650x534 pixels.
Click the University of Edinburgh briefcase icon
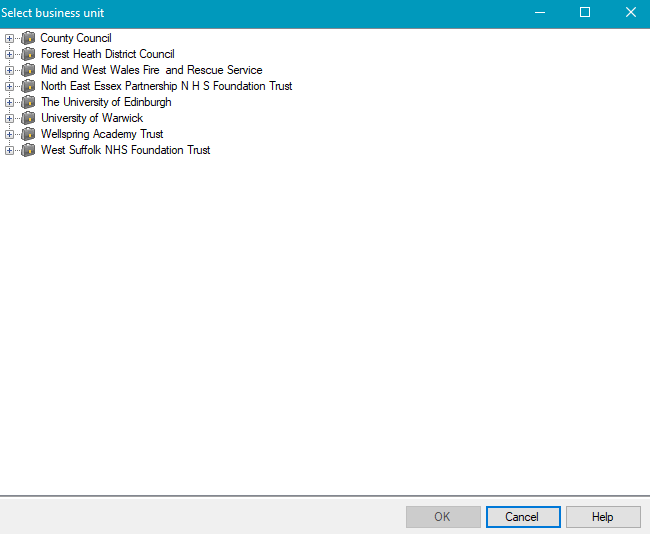(28, 102)
